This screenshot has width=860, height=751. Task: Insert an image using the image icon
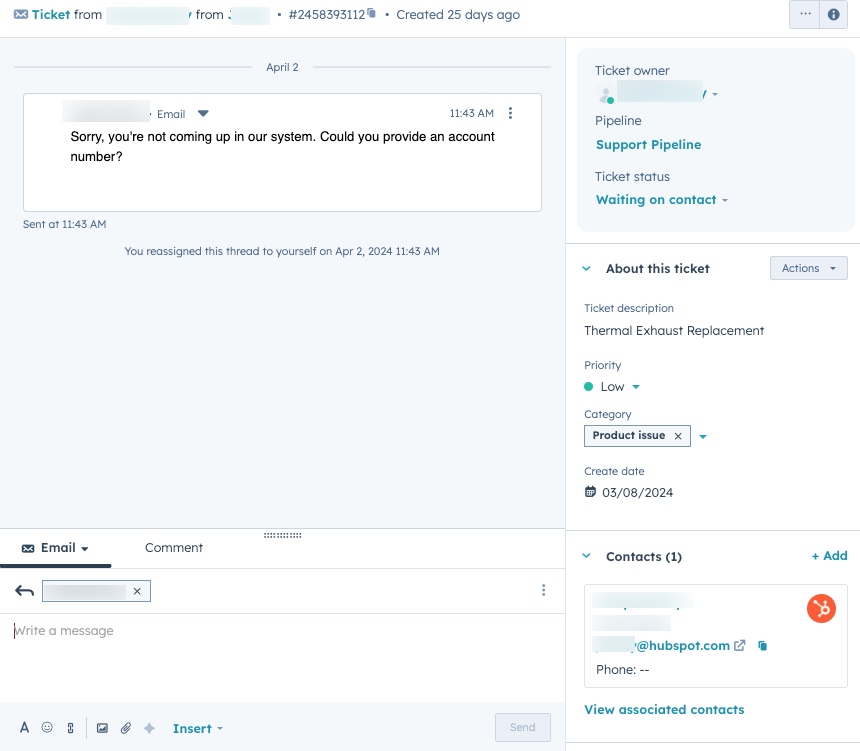(102, 728)
